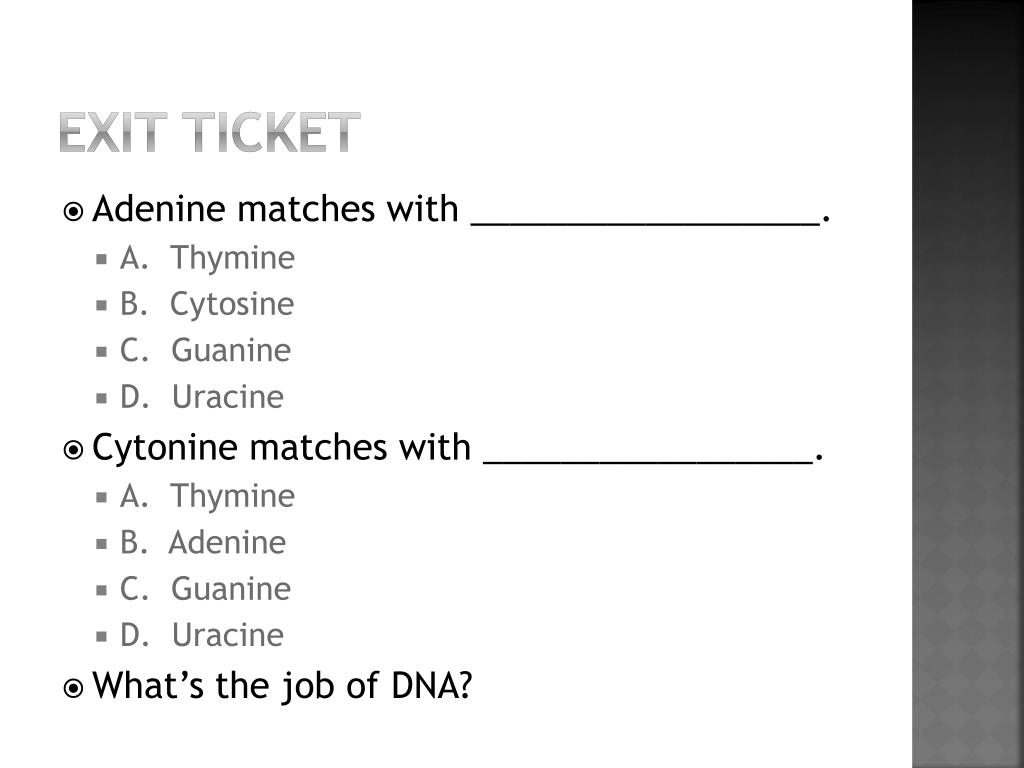
Task: Select the Exit Ticket slide title
Action: click(208, 133)
